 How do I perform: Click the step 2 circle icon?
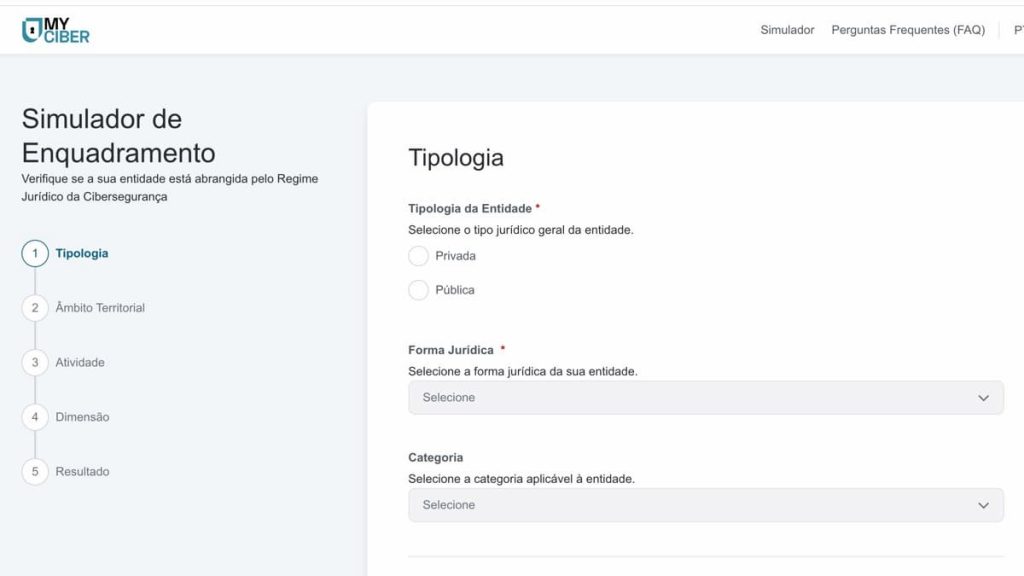tap(35, 308)
